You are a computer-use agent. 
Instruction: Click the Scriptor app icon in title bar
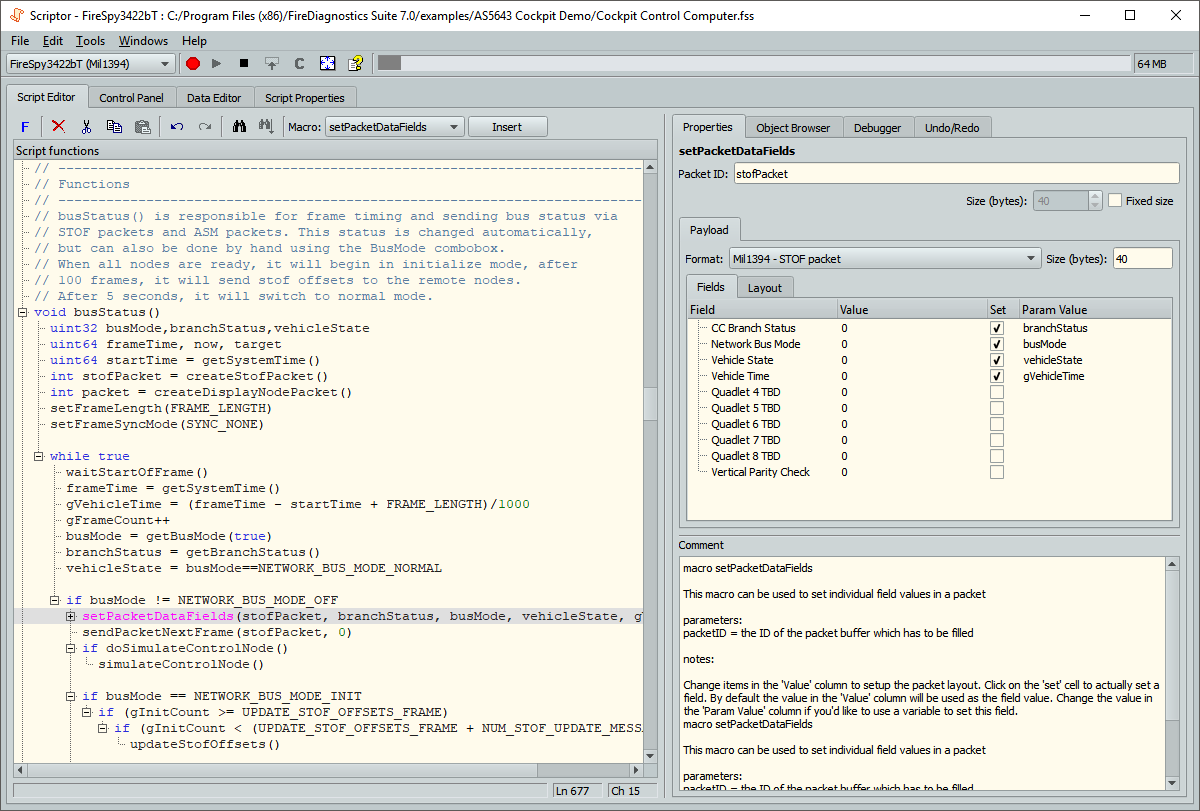pyautogui.click(x=17, y=15)
